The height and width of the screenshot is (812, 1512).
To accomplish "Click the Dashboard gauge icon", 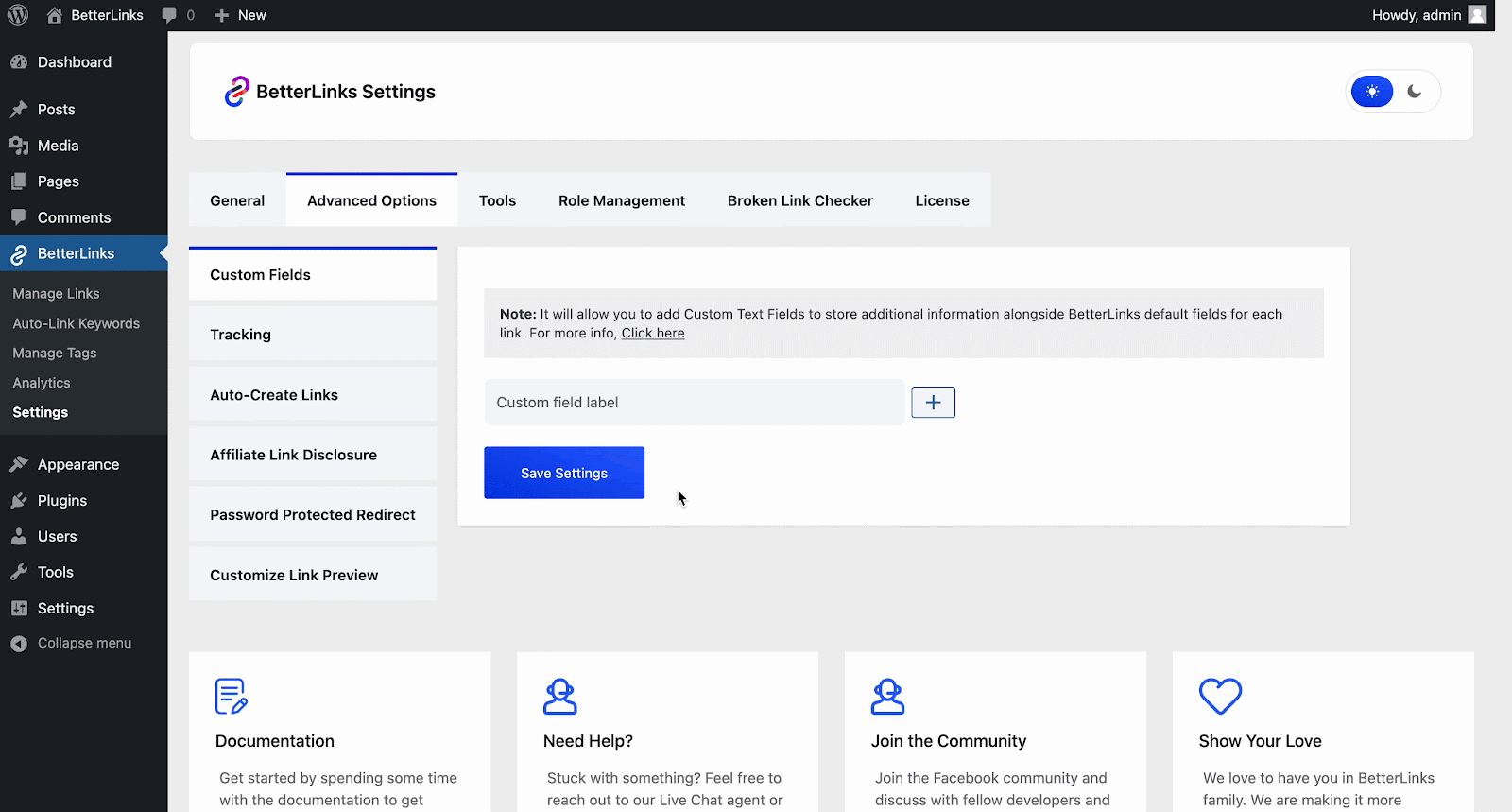I will click(19, 62).
